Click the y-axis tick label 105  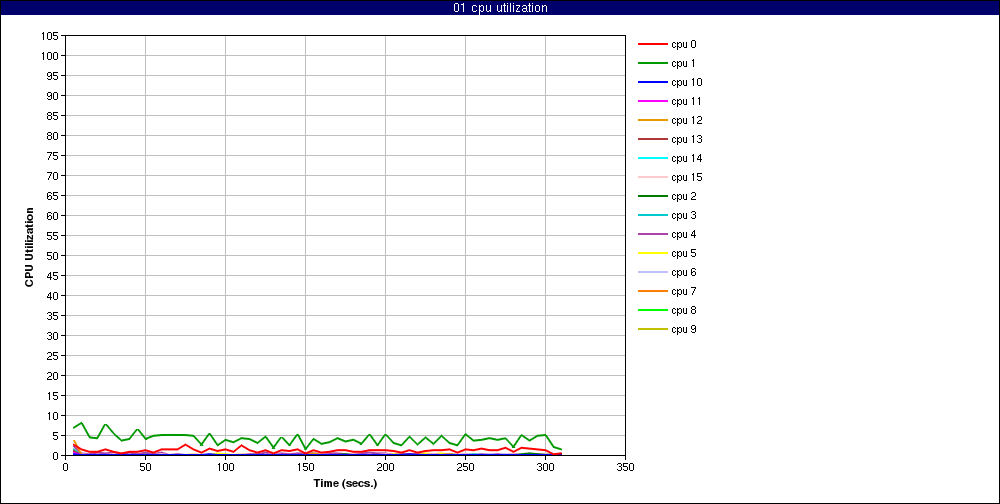click(x=51, y=36)
